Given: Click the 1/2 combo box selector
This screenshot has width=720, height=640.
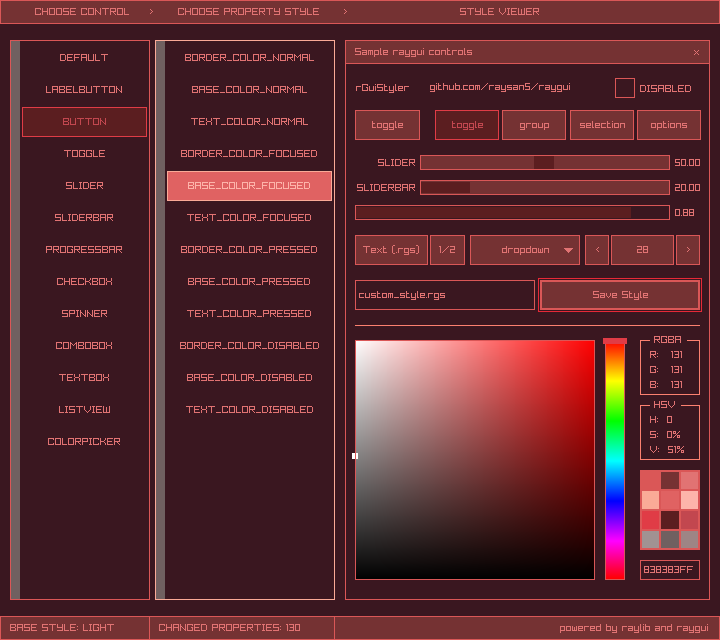Looking at the screenshot, I should click(447, 250).
